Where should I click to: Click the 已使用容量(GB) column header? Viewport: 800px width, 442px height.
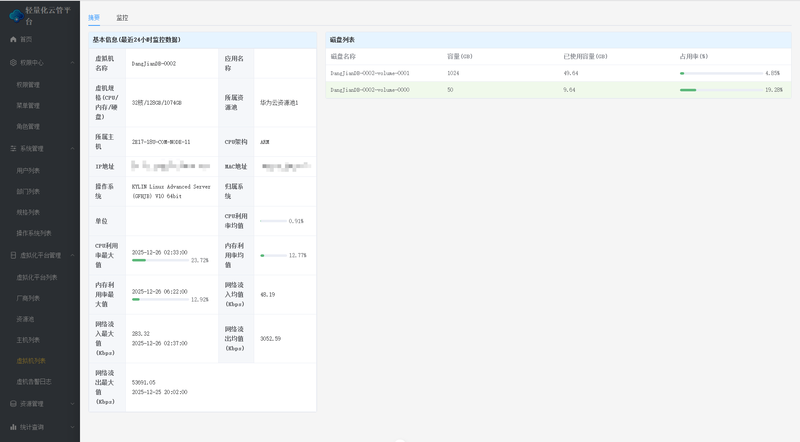[x=585, y=56]
